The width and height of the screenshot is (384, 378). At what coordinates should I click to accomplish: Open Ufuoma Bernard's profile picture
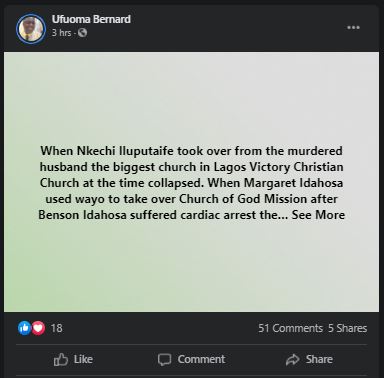click(31, 29)
